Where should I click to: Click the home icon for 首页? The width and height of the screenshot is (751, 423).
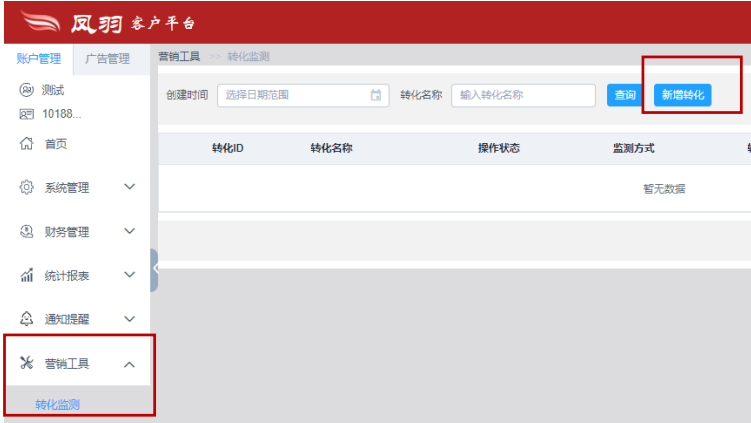(27, 144)
